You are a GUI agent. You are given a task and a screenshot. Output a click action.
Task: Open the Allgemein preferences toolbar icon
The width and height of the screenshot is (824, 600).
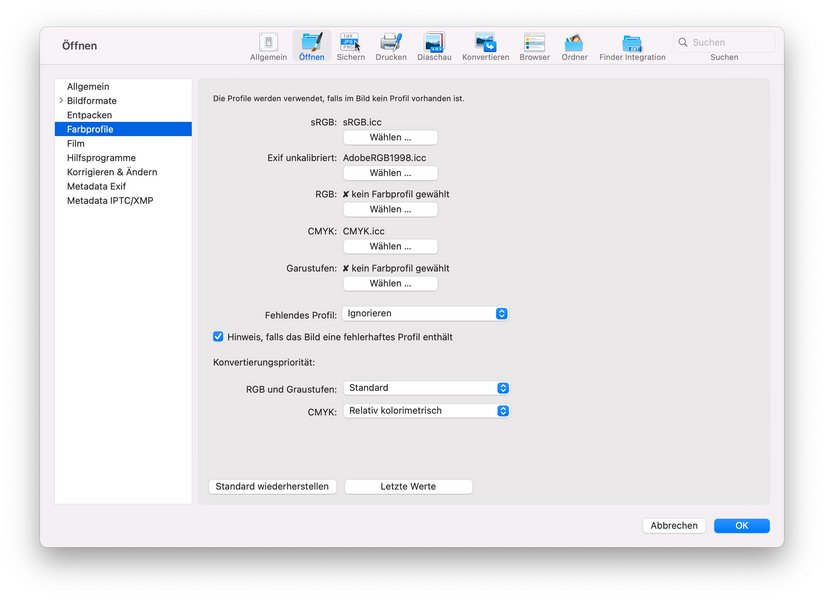pos(269,47)
